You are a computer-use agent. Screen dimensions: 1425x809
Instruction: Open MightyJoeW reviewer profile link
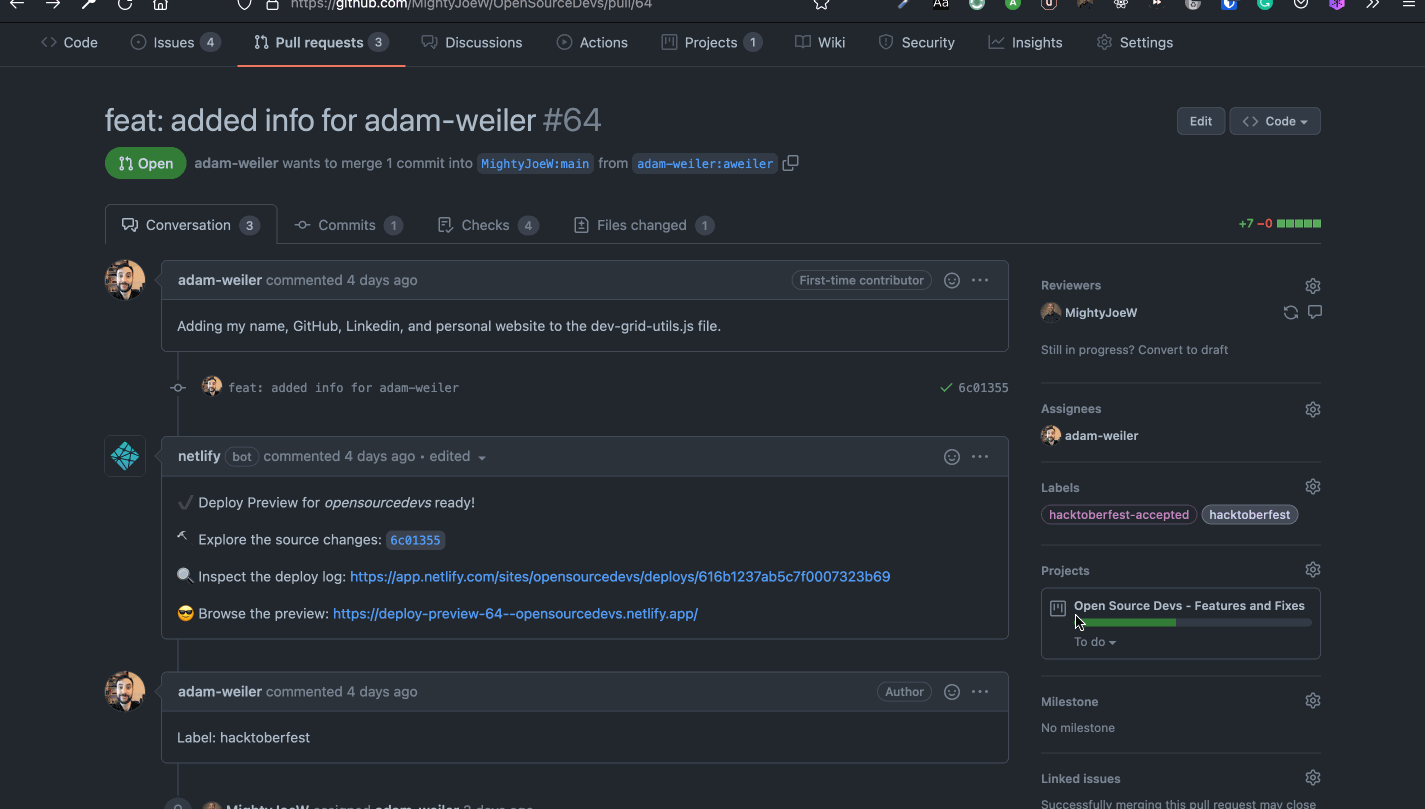point(1101,313)
